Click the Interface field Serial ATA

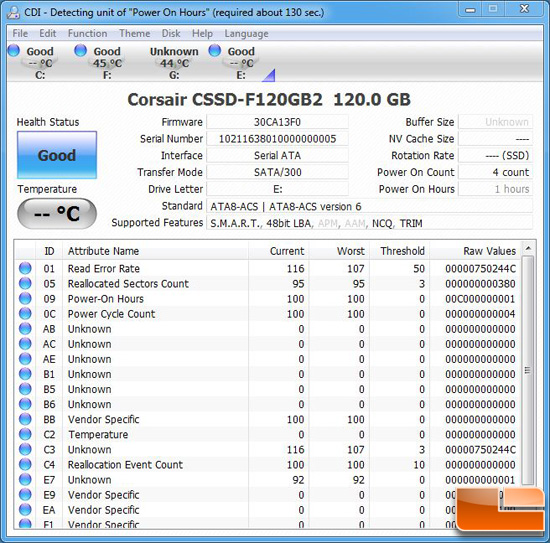coord(277,155)
